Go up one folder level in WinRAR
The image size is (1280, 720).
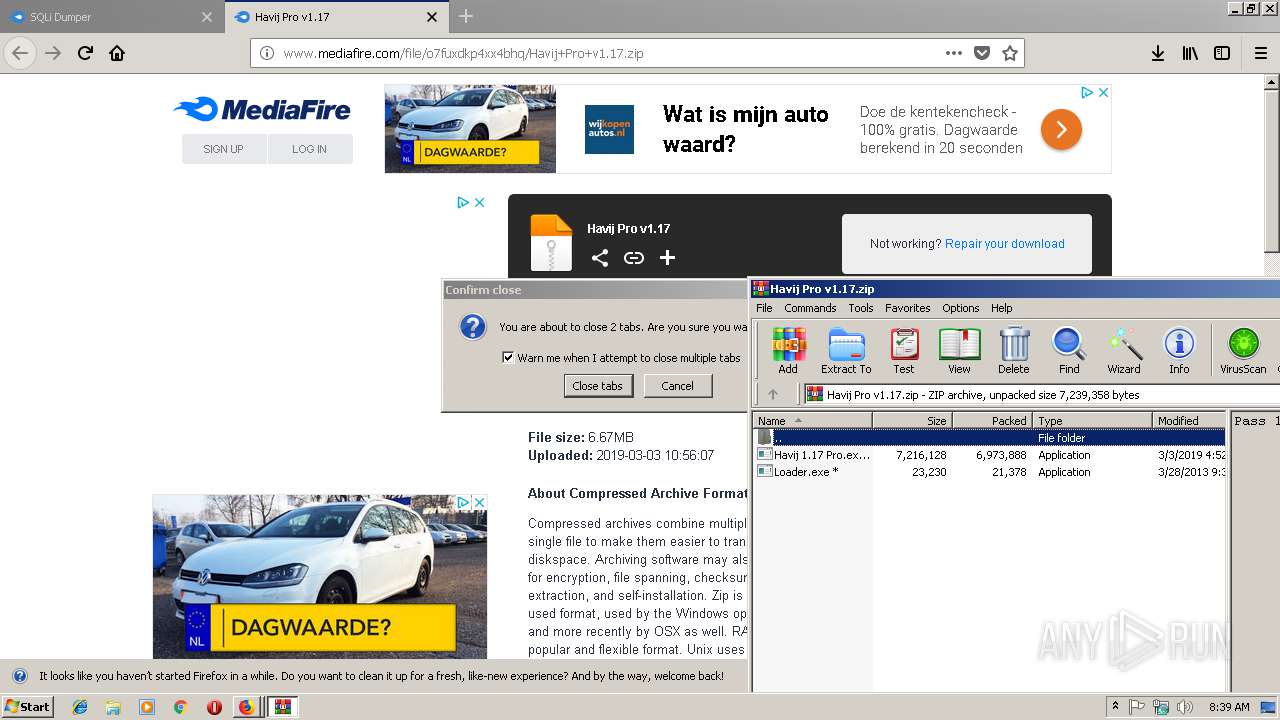(x=772, y=394)
